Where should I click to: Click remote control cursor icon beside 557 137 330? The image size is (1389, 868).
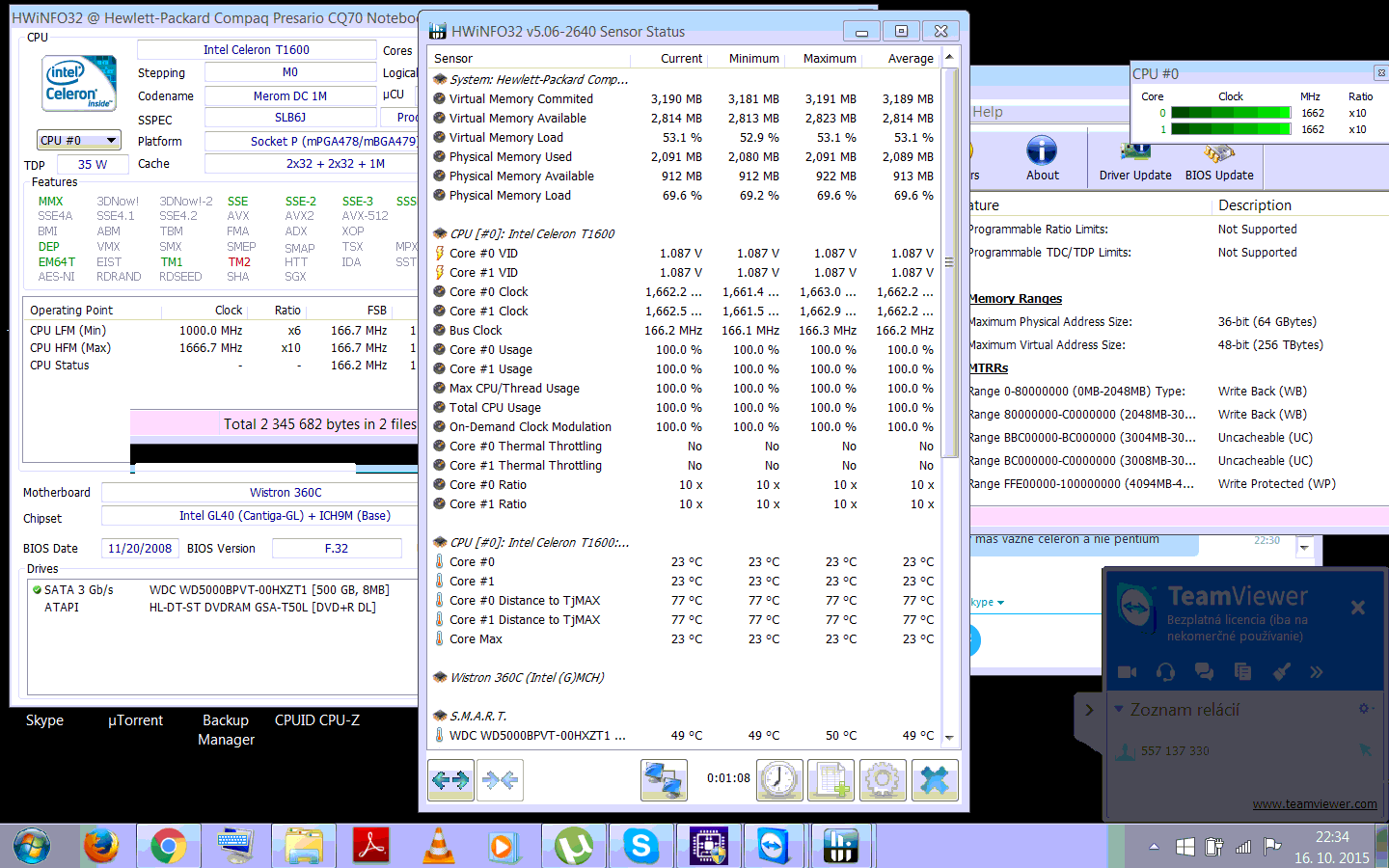pos(1364,750)
